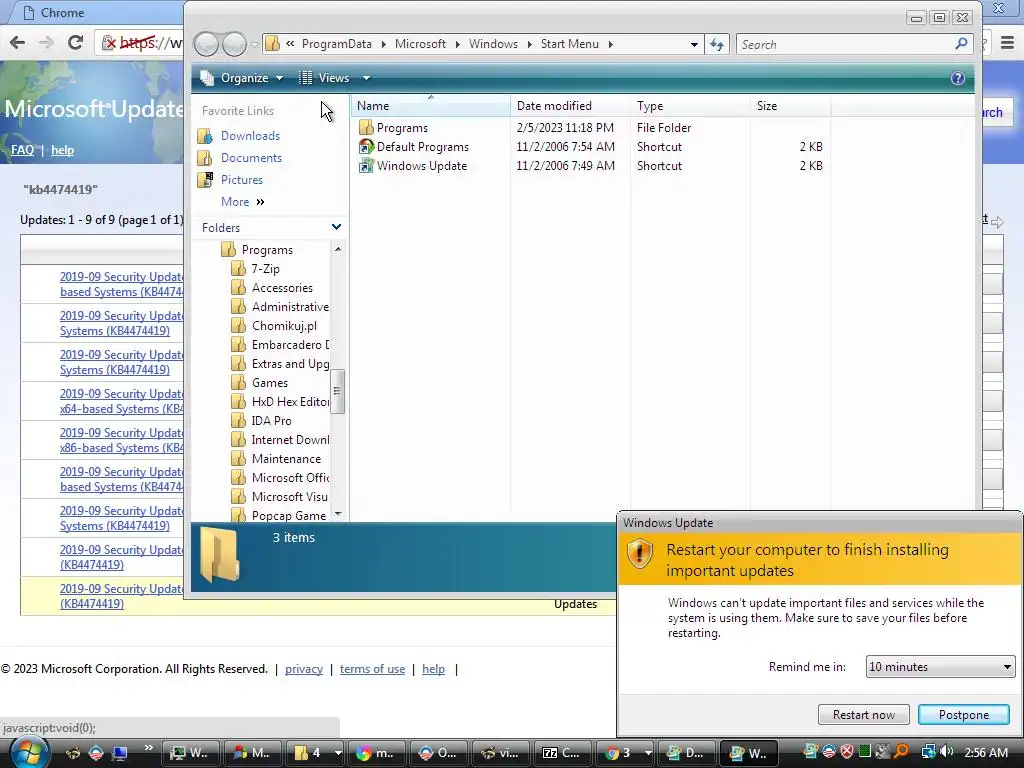Open the Organize menu in Explorer
The width and height of the screenshot is (1024, 768).
(242, 78)
